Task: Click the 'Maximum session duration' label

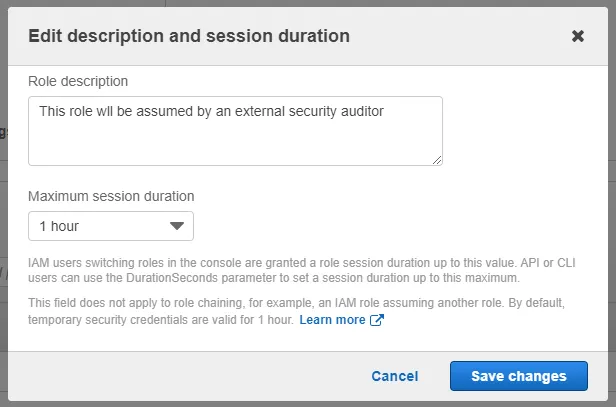Action: click(111, 196)
